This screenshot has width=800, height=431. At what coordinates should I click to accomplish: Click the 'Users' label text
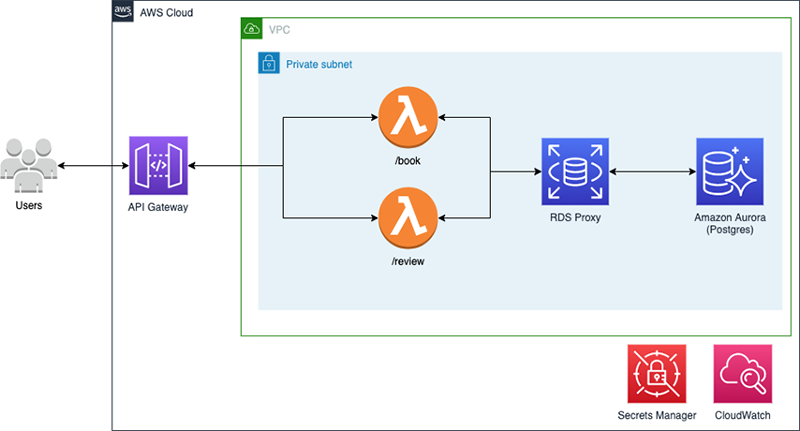click(29, 206)
